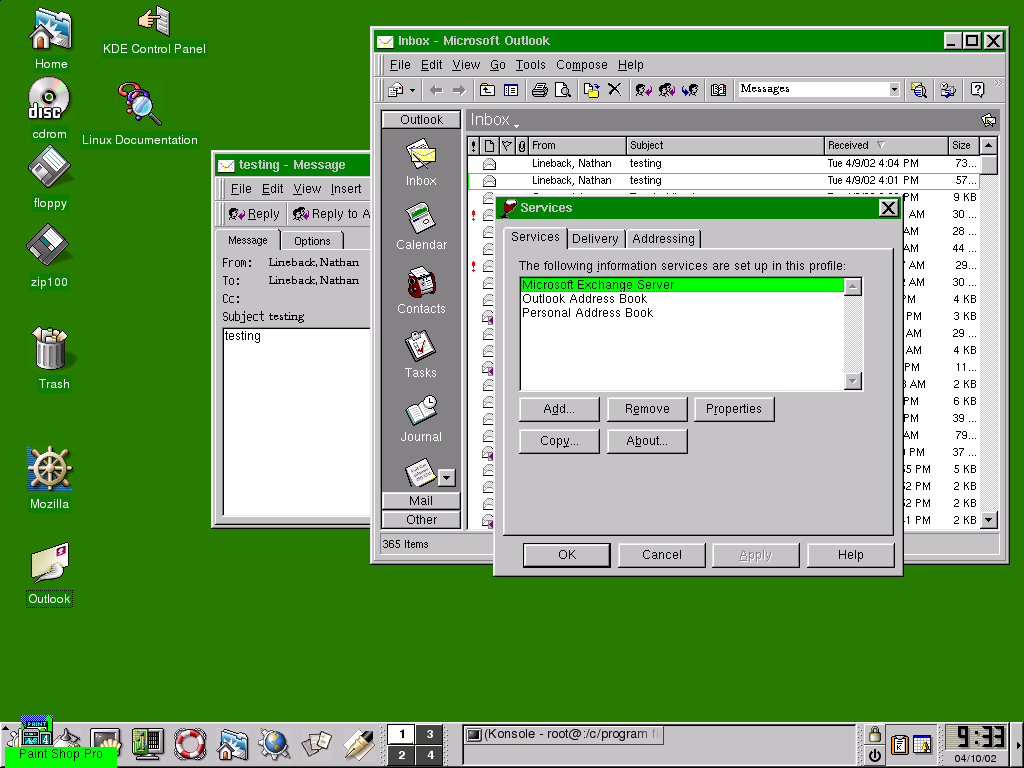The width and height of the screenshot is (1024, 768).
Task: Click the life preserver help icon in the panel
Action: [x=190, y=743]
